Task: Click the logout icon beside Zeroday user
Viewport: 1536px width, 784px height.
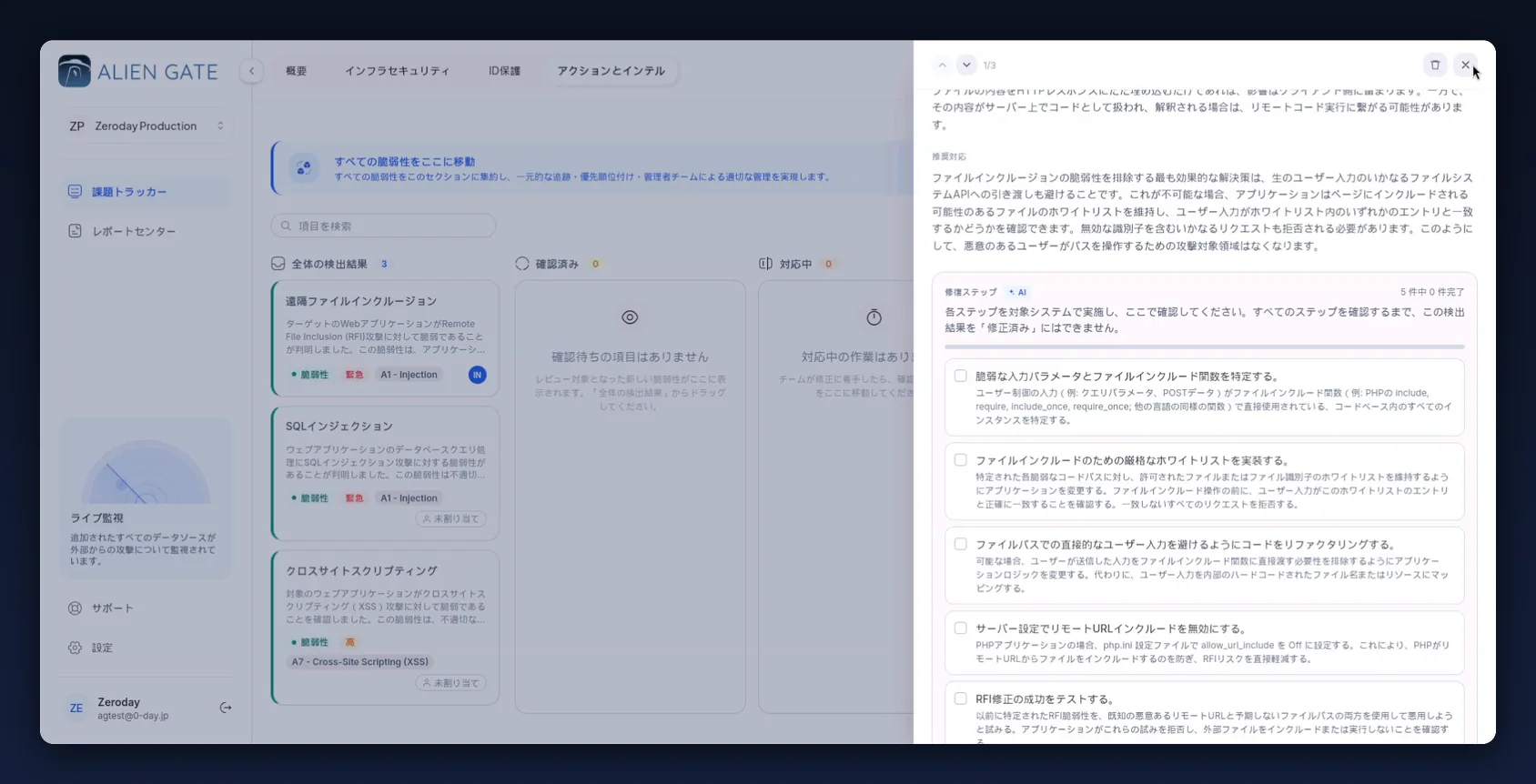Action: click(226, 708)
